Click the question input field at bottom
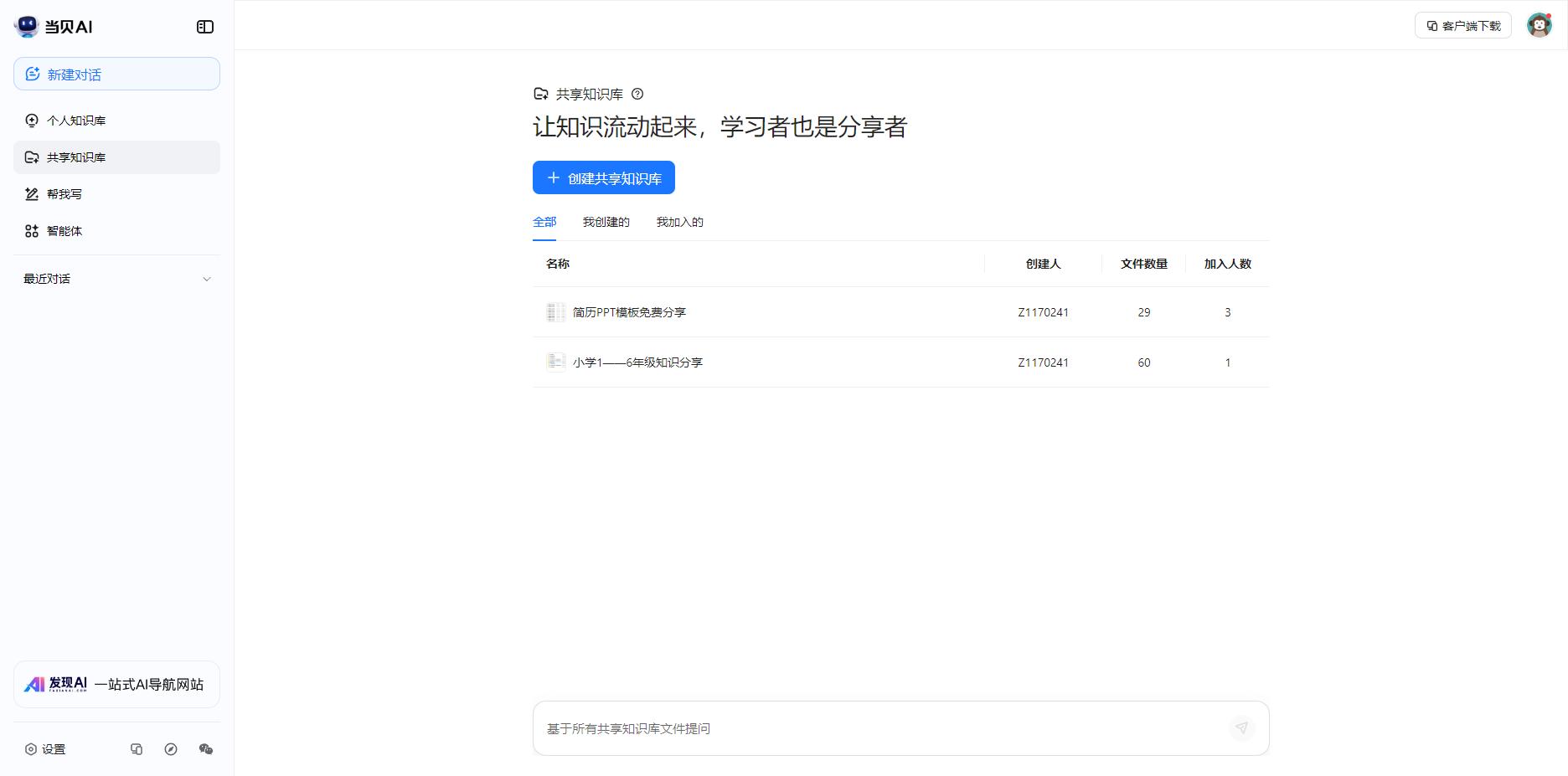The height and width of the screenshot is (776, 1568). tap(838, 728)
